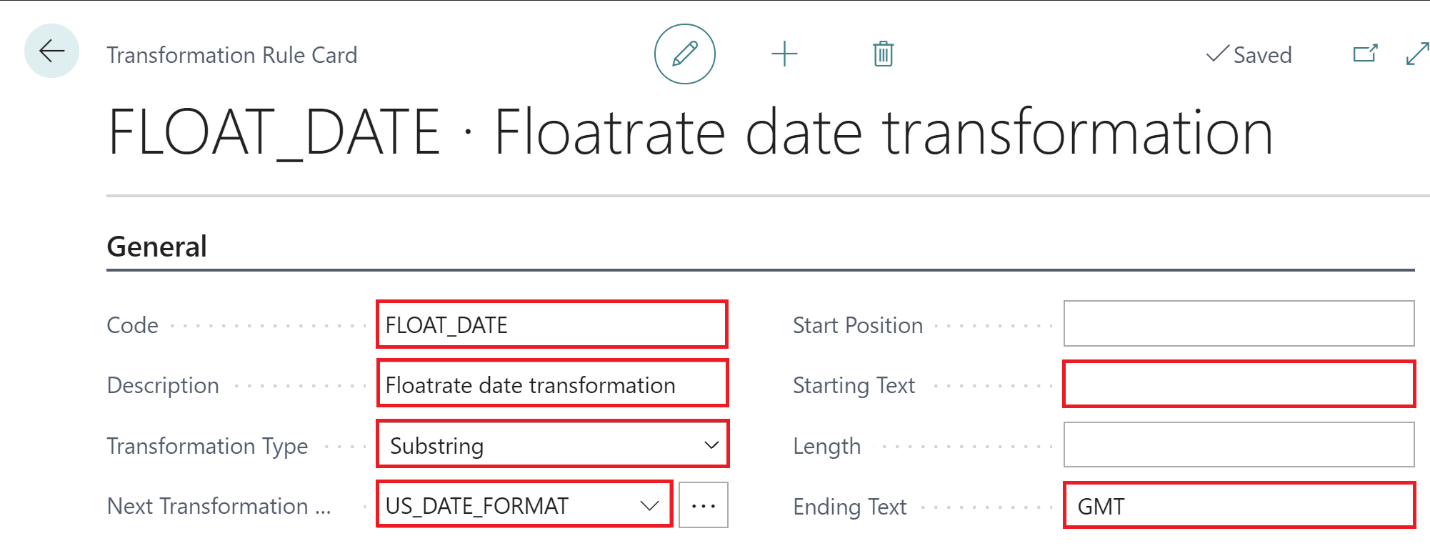The image size is (1430, 546).
Task: Click the Code field containing FLOAT_DATE
Action: (x=551, y=325)
